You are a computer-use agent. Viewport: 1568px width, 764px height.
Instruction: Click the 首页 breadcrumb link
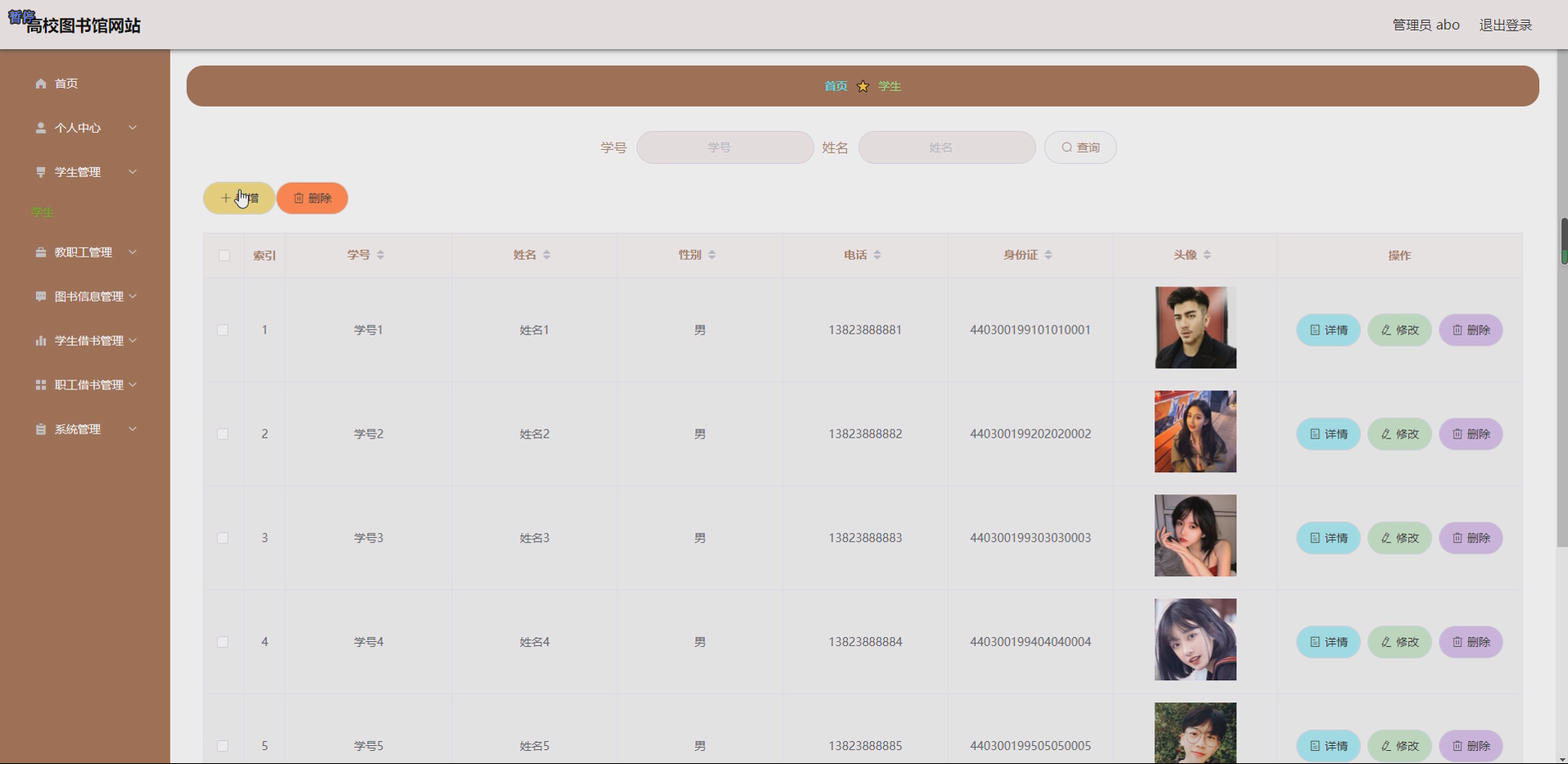(836, 86)
